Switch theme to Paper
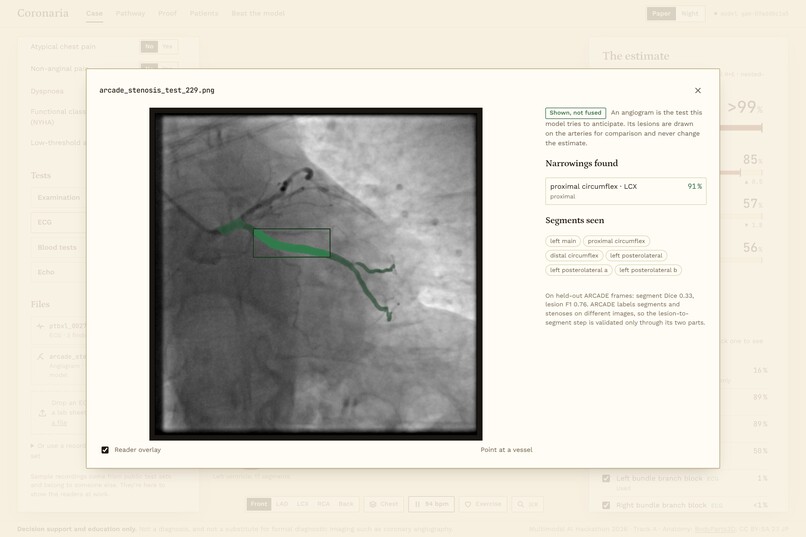The height and width of the screenshot is (537, 806). tap(661, 13)
